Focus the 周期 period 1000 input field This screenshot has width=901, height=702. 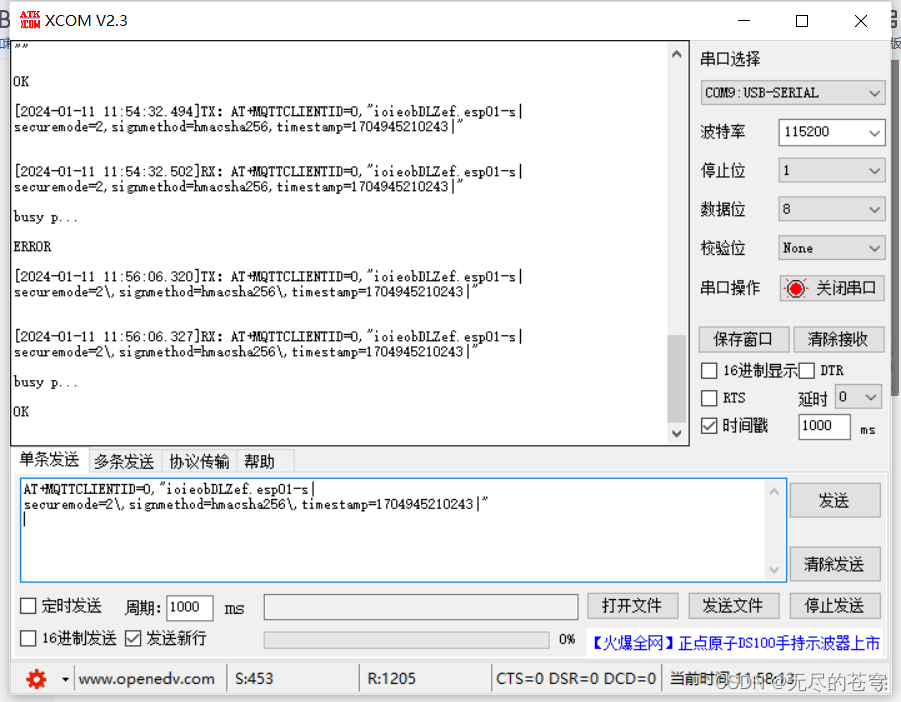point(190,607)
